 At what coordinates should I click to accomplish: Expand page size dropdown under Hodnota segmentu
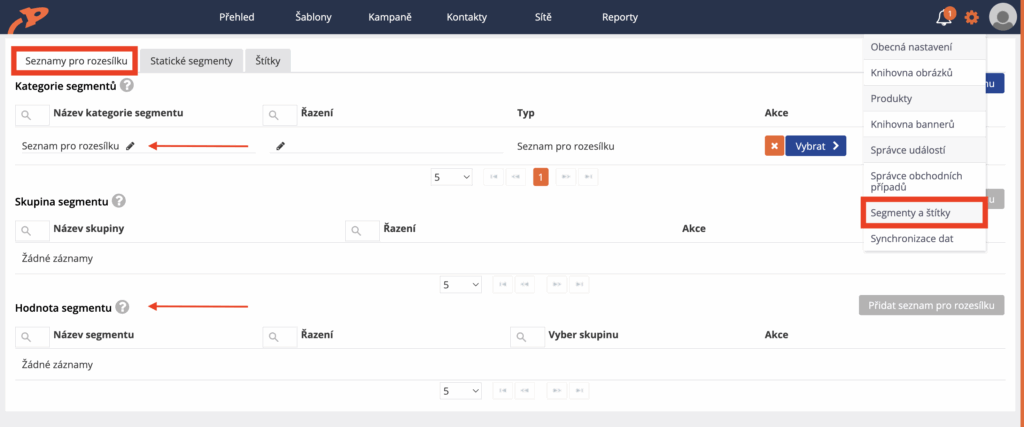pos(461,391)
